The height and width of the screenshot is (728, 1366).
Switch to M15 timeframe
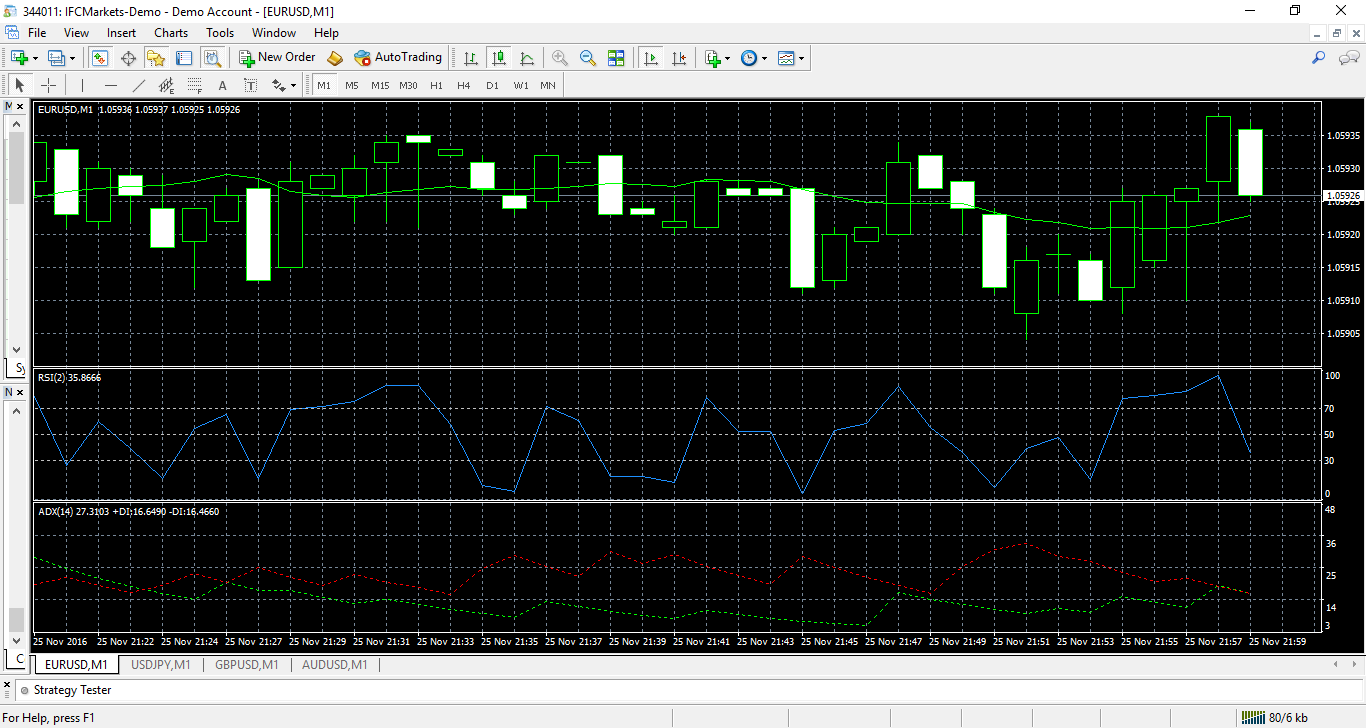point(380,85)
